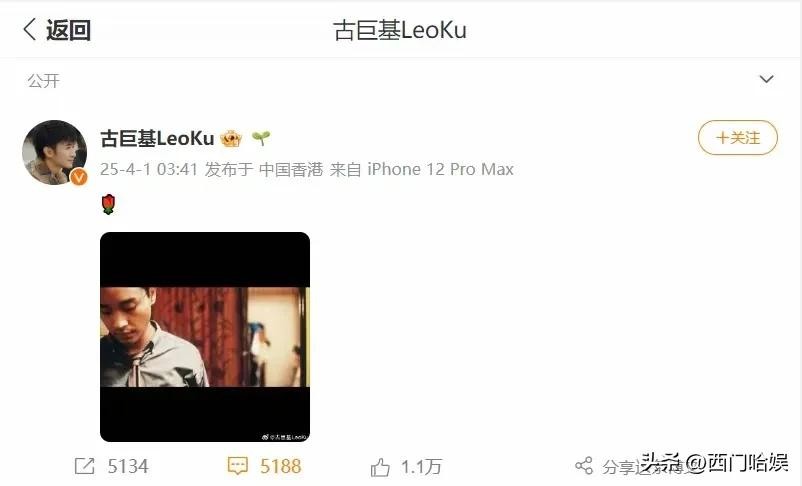802x486 pixels.
Task: Click the green sprout badge icon
Action: [x=261, y=138]
